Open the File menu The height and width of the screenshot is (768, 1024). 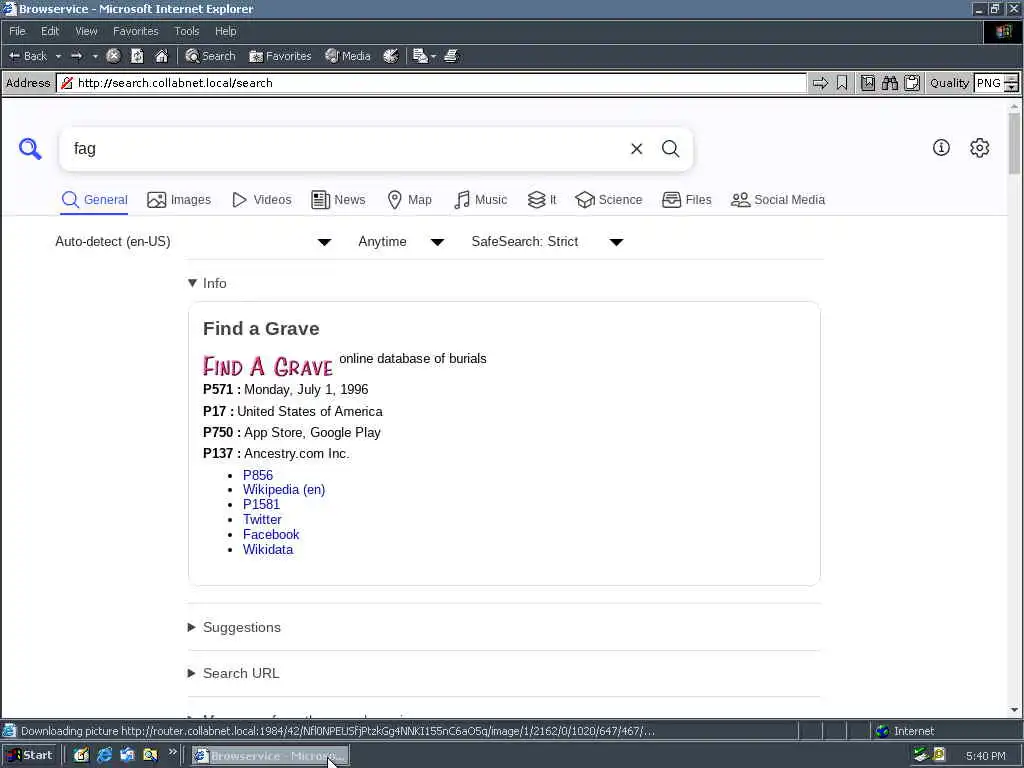pos(17,31)
